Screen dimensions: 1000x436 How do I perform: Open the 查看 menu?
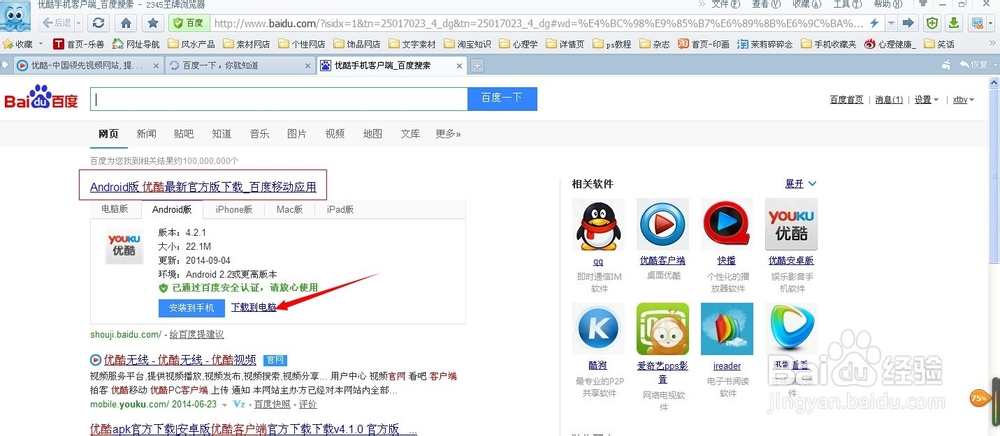[765, 4]
